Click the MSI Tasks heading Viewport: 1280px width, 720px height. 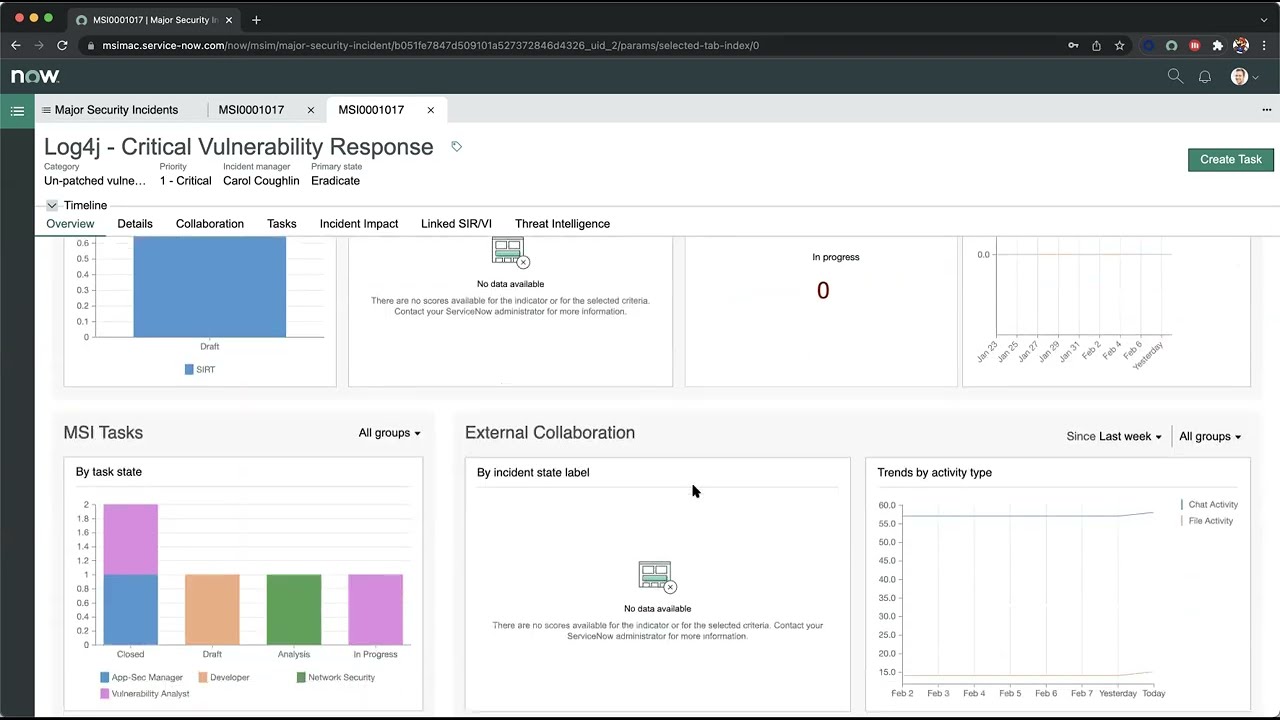pos(103,433)
